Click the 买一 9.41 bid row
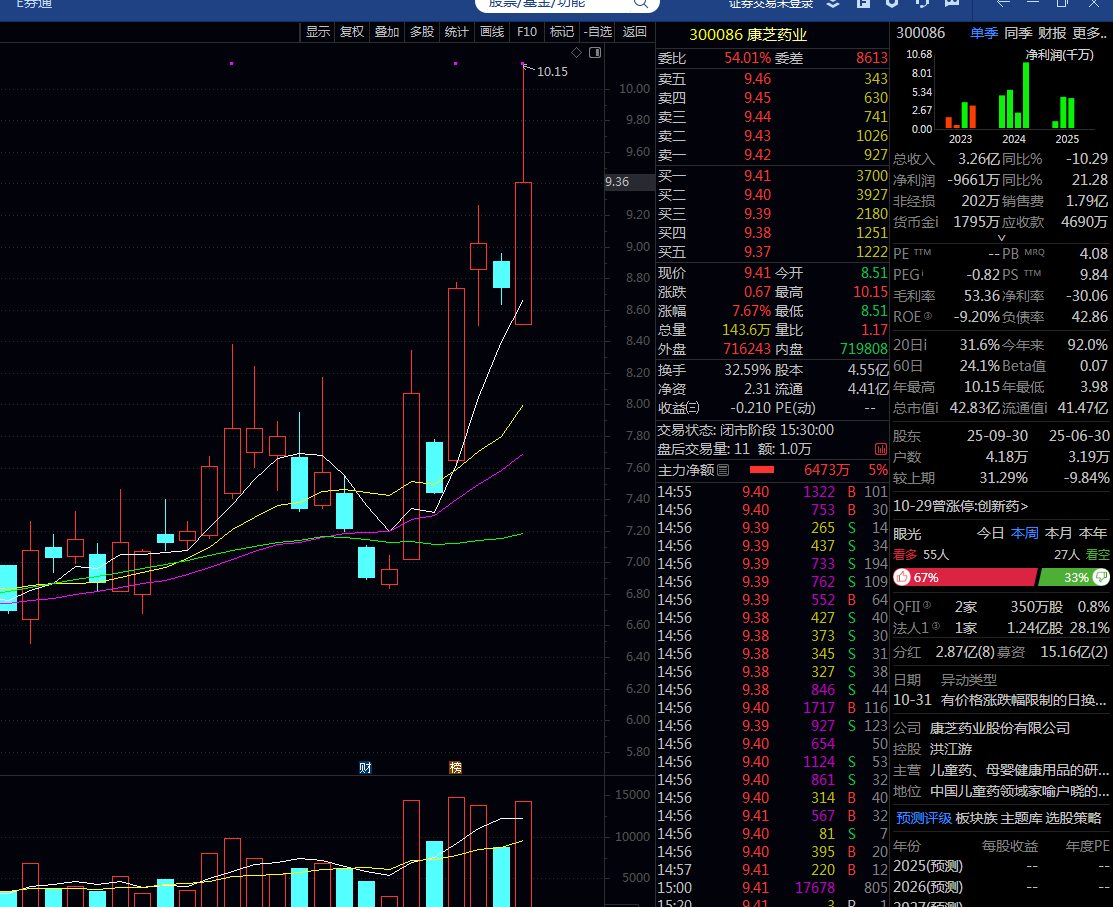This screenshot has height=907, width=1113. click(x=772, y=175)
